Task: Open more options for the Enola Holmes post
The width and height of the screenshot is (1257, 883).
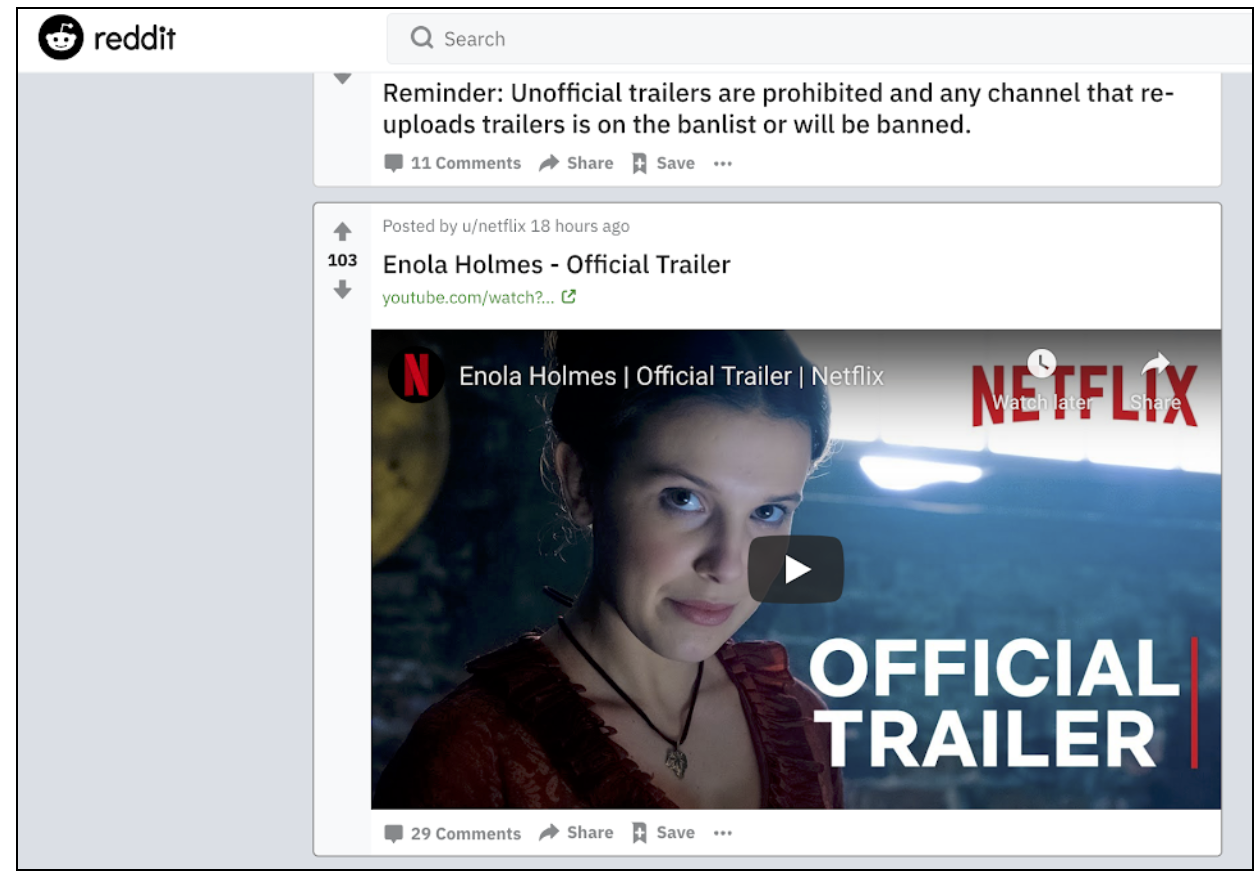Action: coord(723,833)
